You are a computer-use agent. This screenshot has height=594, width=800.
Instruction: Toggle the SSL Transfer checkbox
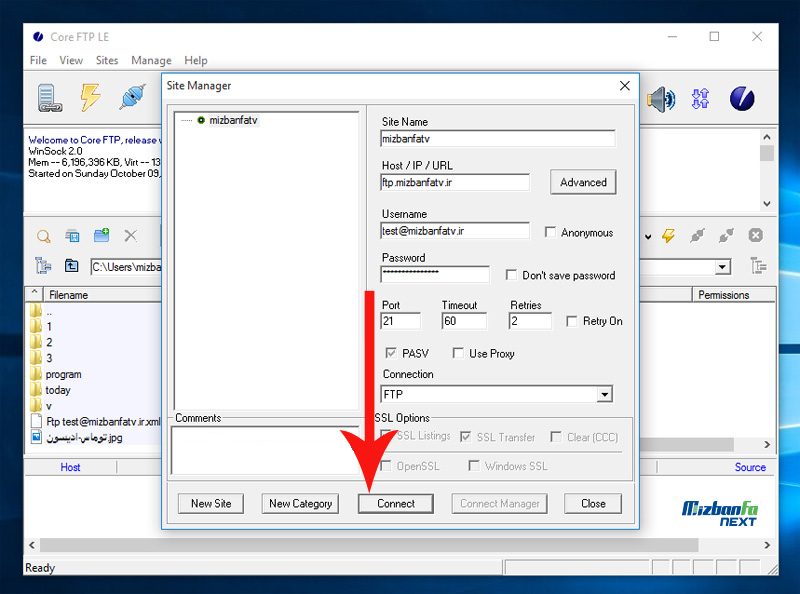tap(465, 437)
